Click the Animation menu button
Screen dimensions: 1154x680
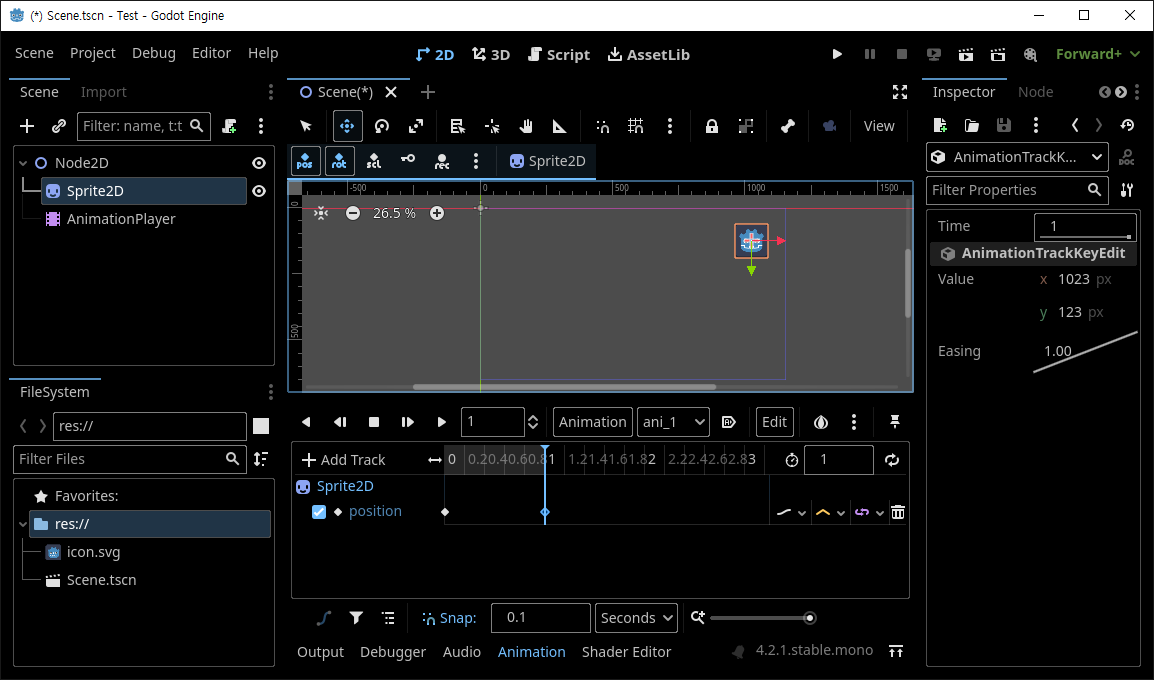tap(592, 422)
